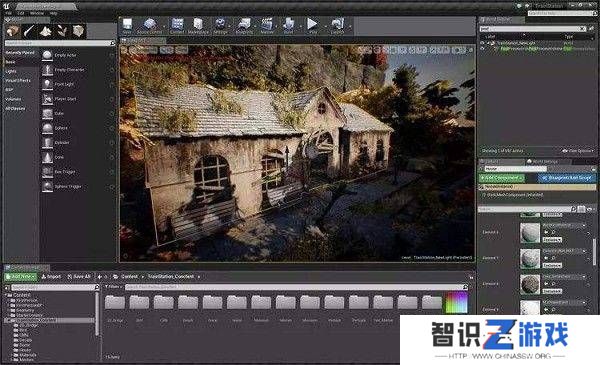Open the Filters dropdown in Content Browser
This screenshot has width=600, height=365.
point(113,287)
